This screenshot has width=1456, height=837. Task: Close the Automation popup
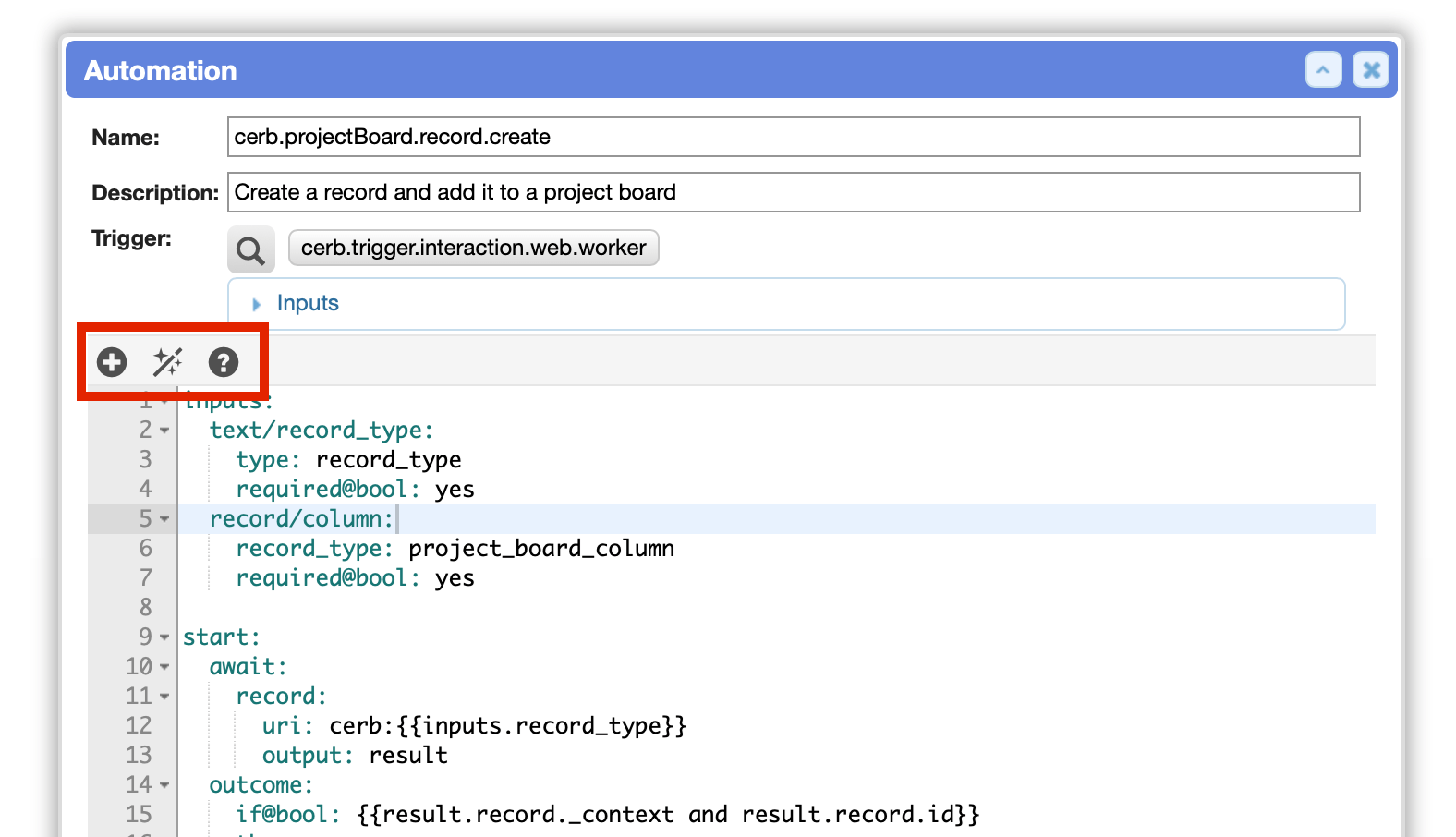[x=1371, y=70]
